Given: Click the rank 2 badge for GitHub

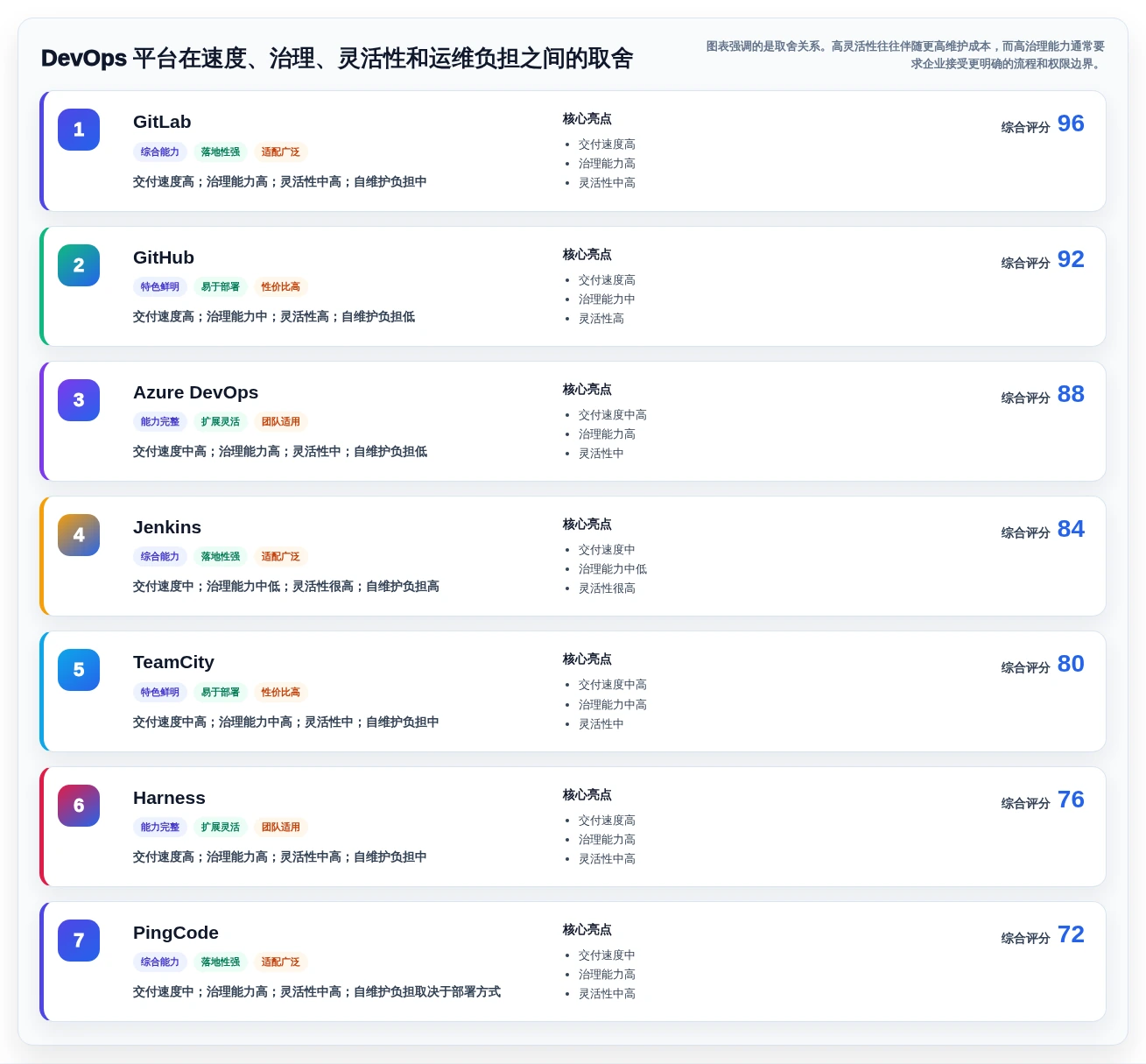Looking at the screenshot, I should [x=79, y=265].
